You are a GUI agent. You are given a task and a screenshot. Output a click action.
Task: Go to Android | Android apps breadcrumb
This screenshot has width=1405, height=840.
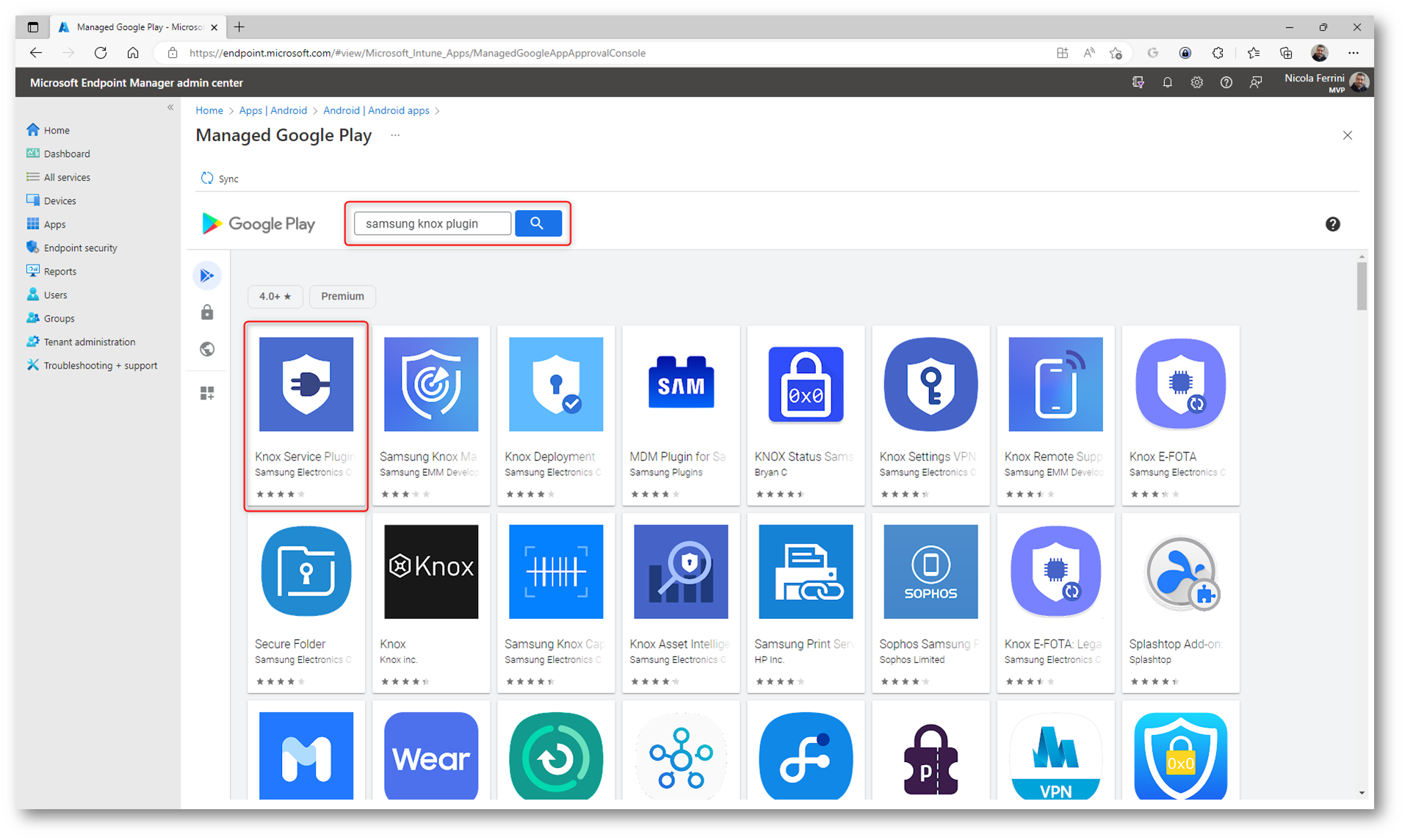376,110
